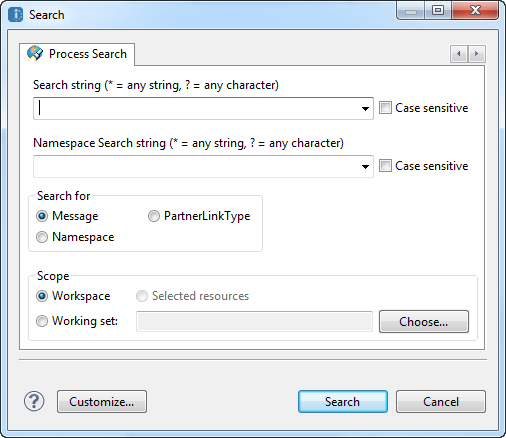The height and width of the screenshot is (438, 506).
Task: Click the Search dialog title bar icon
Action: pyautogui.click(x=15, y=15)
